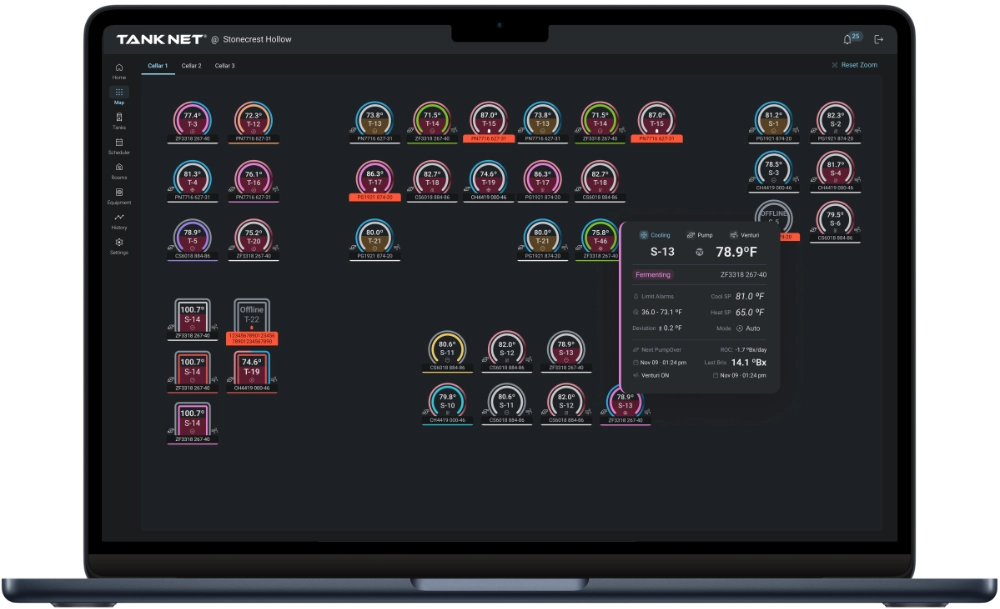The image size is (1000, 609).
Task: Expand the Limit Alarms section
Action: click(x=658, y=296)
